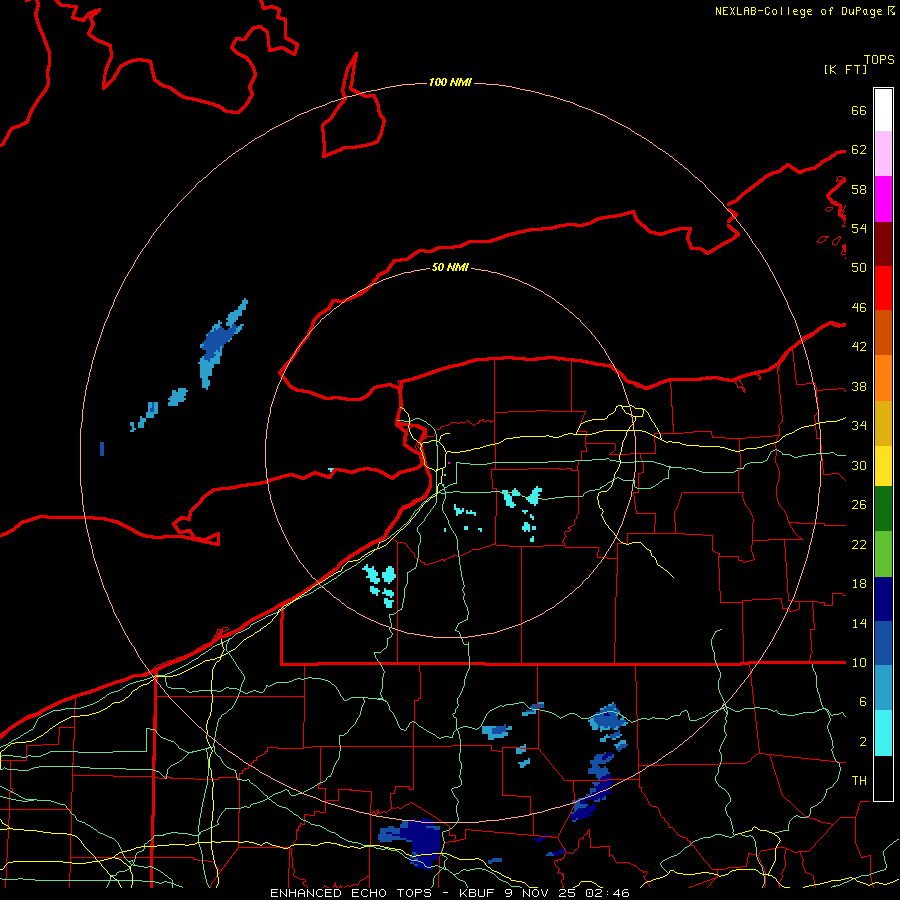Click the 26 value on legend scale

[859, 505]
